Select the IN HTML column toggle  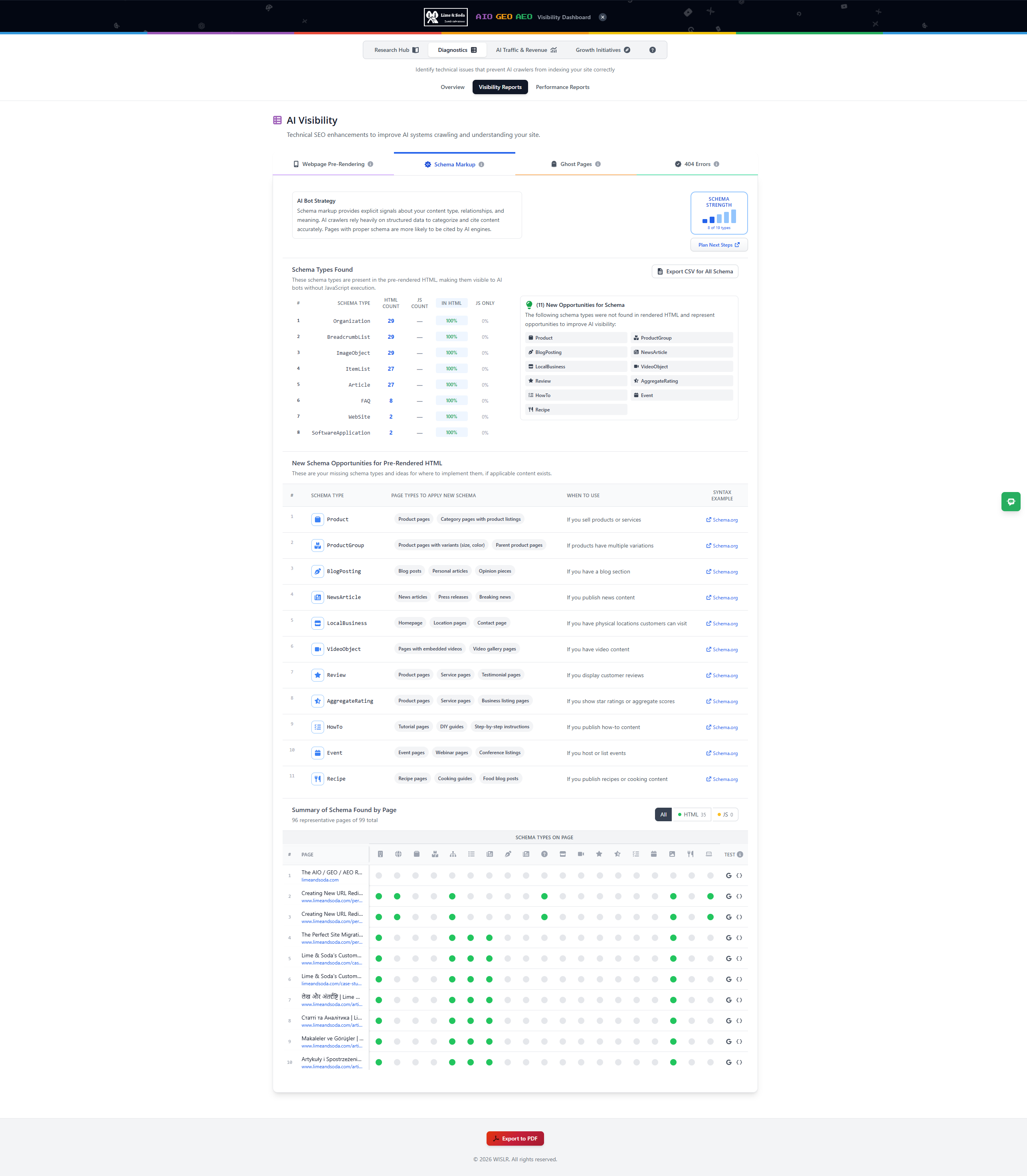point(451,303)
